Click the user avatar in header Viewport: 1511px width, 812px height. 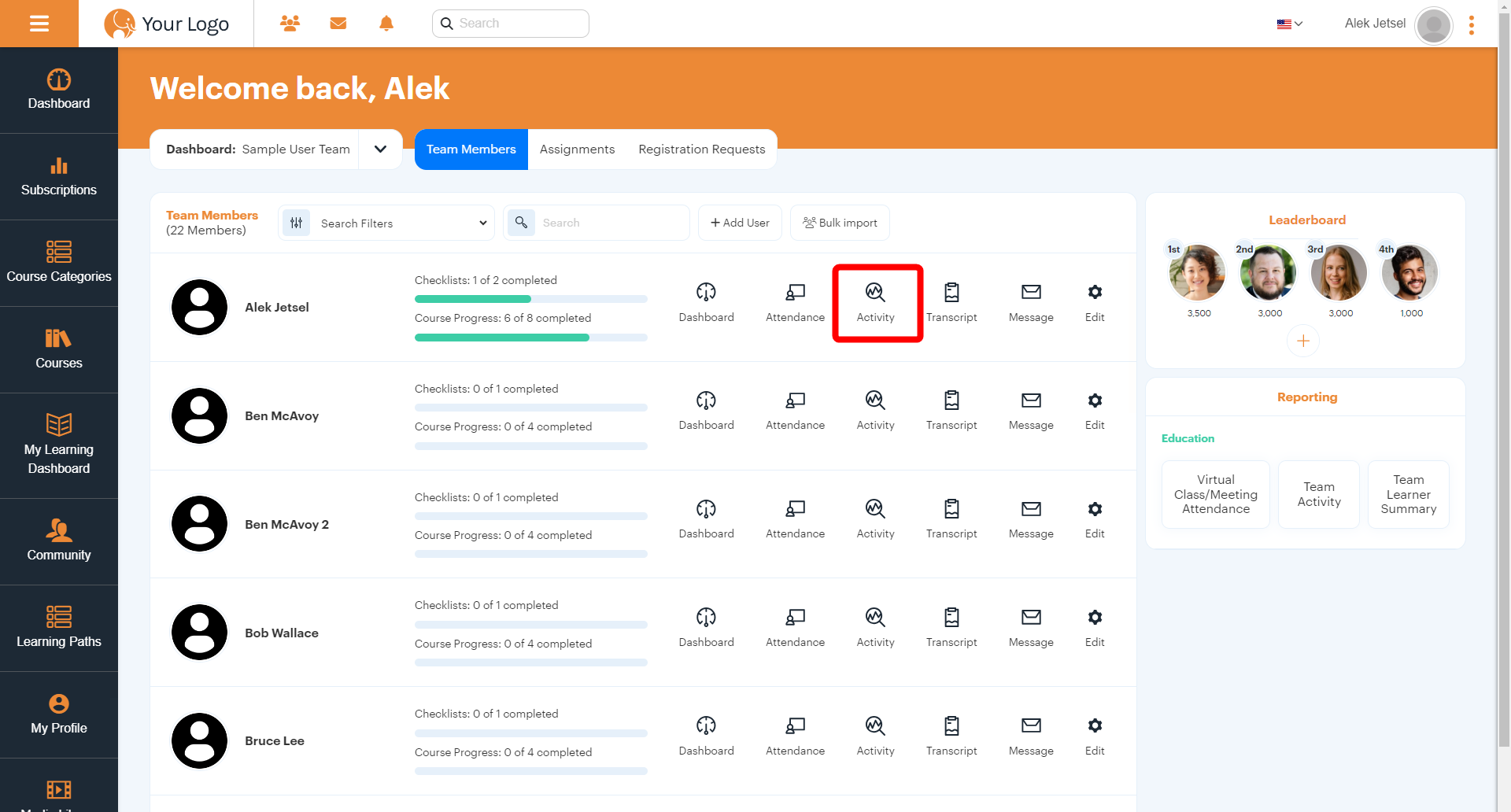[1434, 26]
